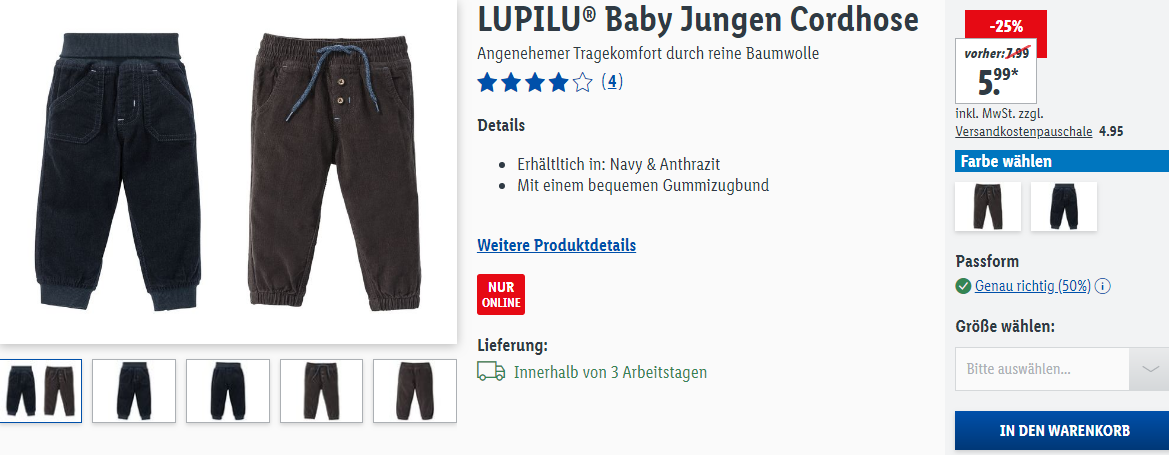Select the navy color swatch

pyautogui.click(x=1064, y=206)
